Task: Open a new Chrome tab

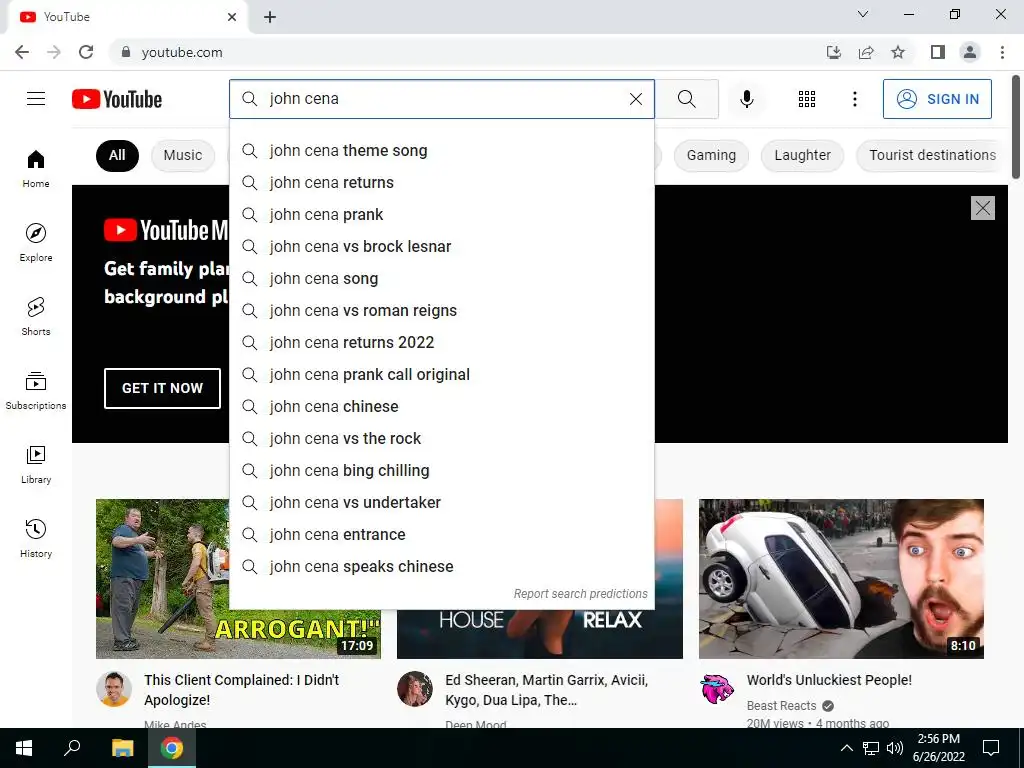Action: tap(270, 17)
